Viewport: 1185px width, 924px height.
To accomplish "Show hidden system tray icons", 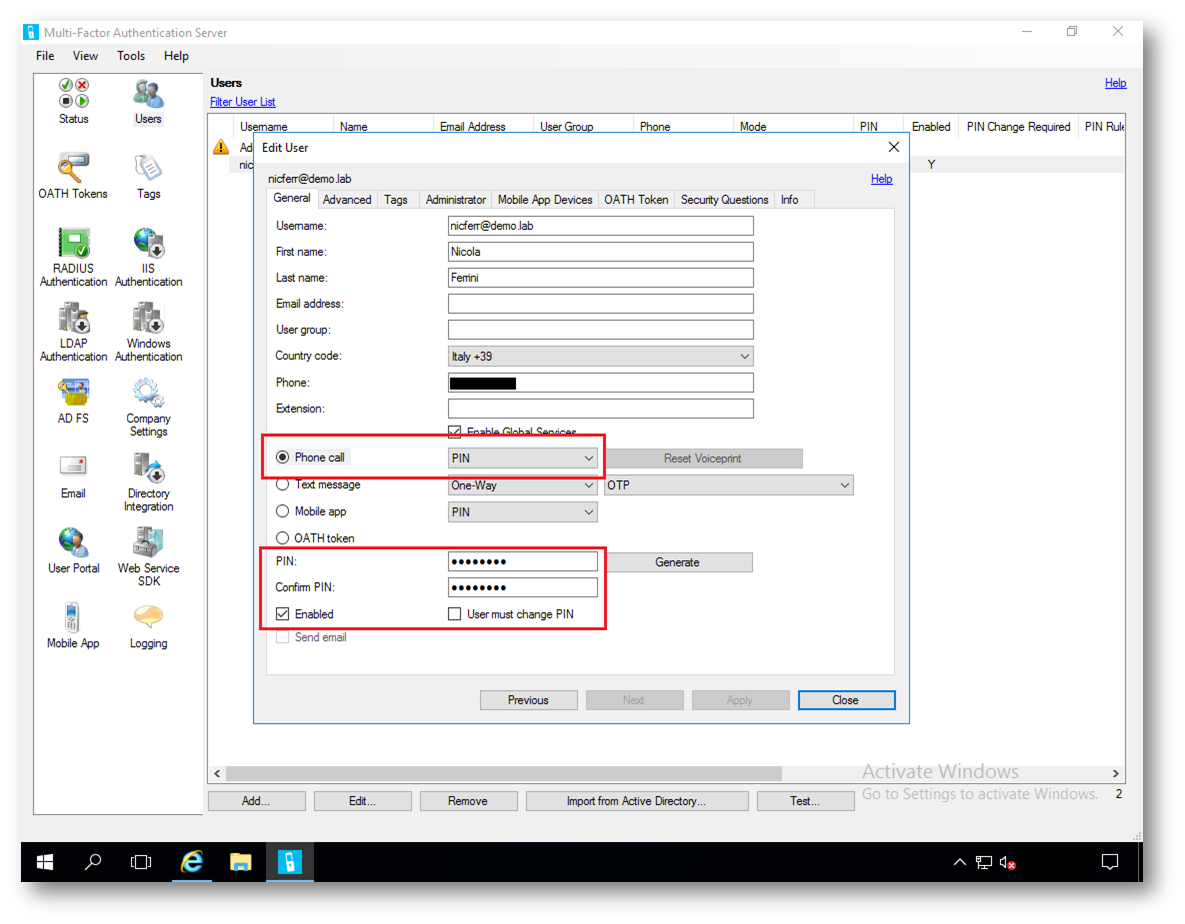I will point(959,862).
